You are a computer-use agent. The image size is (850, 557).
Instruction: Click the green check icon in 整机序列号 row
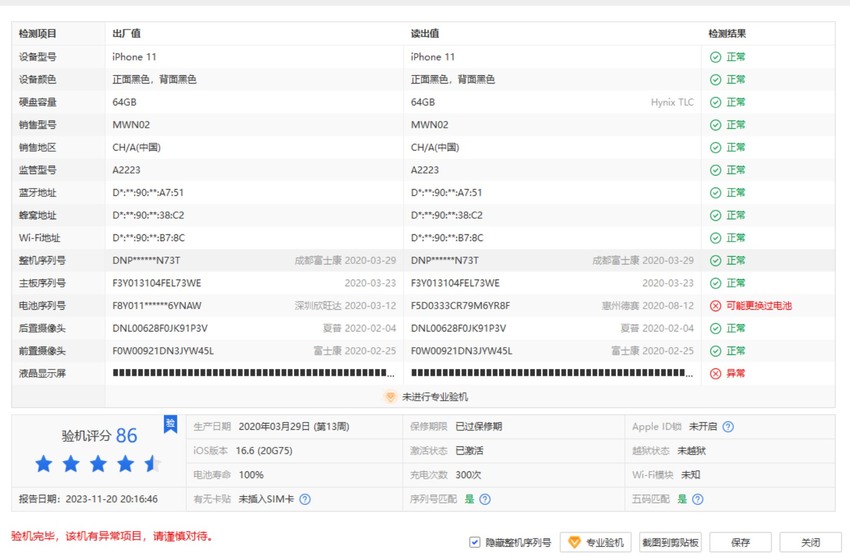tap(716, 261)
